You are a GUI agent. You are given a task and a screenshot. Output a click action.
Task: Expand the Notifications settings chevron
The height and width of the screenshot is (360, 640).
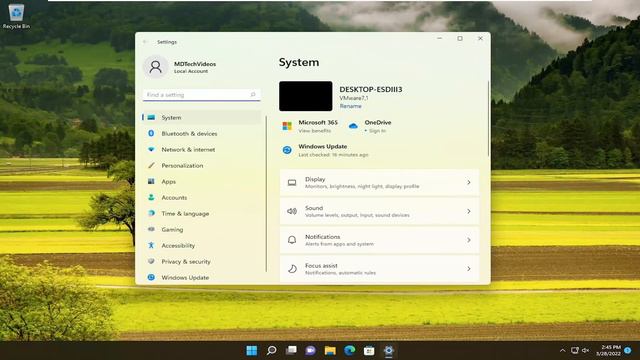pos(469,240)
